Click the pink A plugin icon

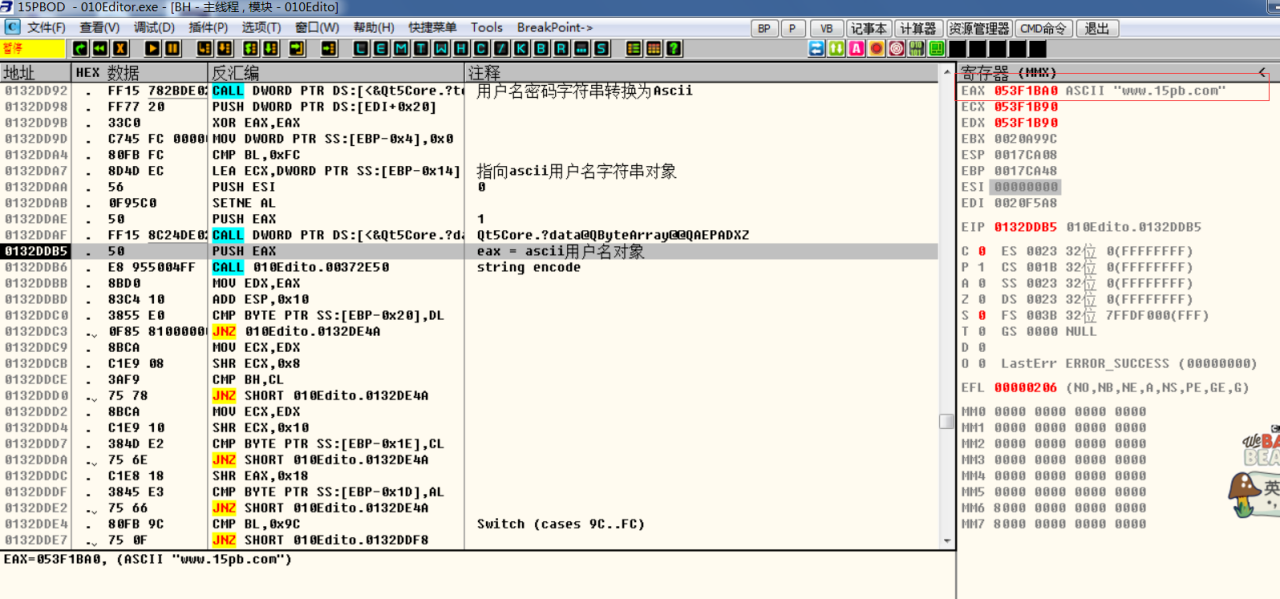coord(856,48)
